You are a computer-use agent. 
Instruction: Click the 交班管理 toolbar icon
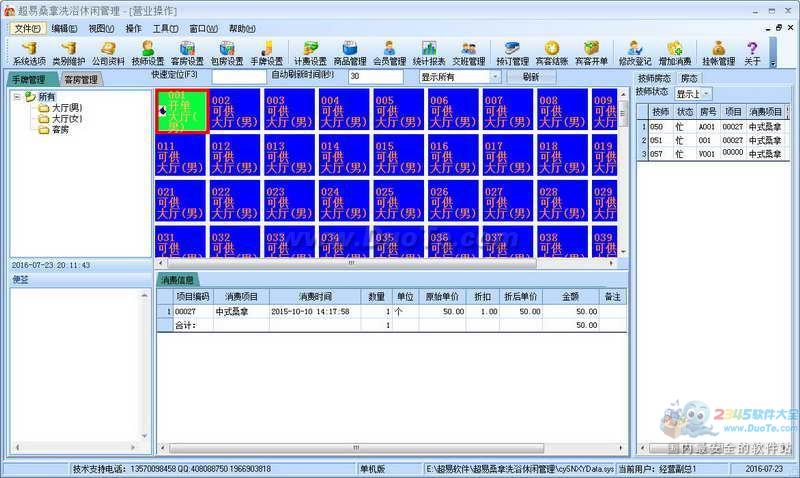pyautogui.click(x=469, y=54)
